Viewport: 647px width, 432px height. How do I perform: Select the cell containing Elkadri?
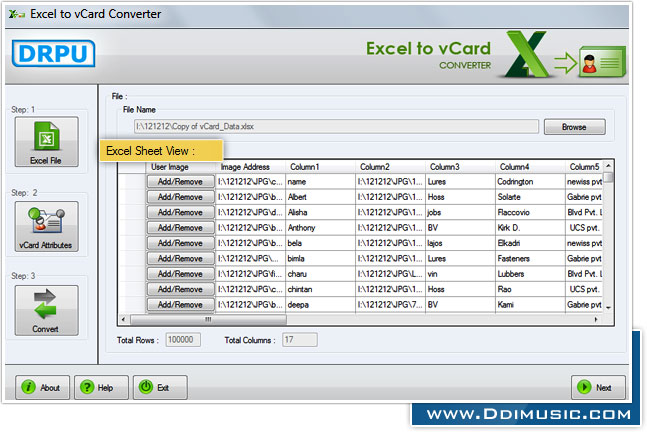[530, 243]
